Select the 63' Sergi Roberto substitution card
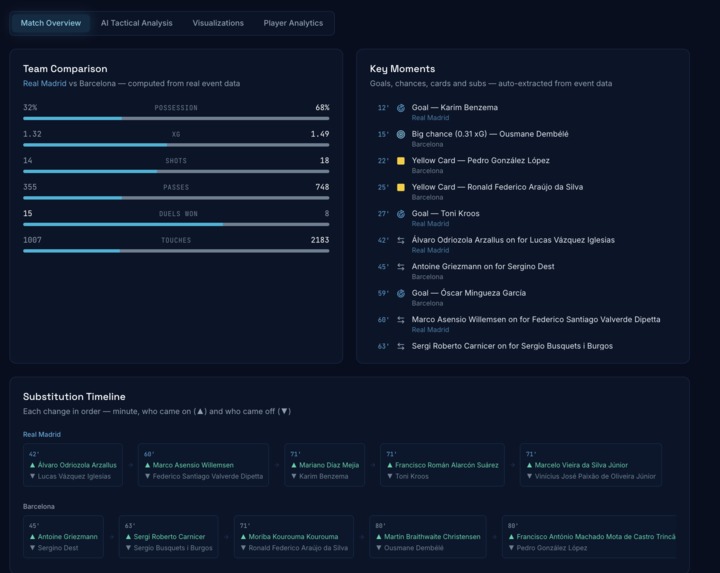The width and height of the screenshot is (720, 573). point(169,536)
